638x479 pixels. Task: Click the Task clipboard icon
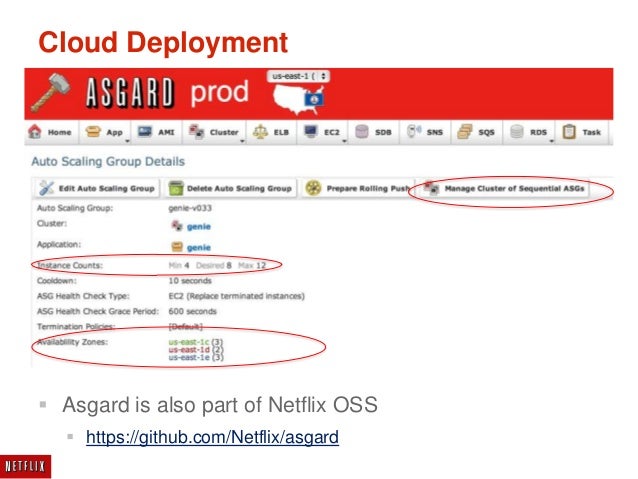[569, 131]
